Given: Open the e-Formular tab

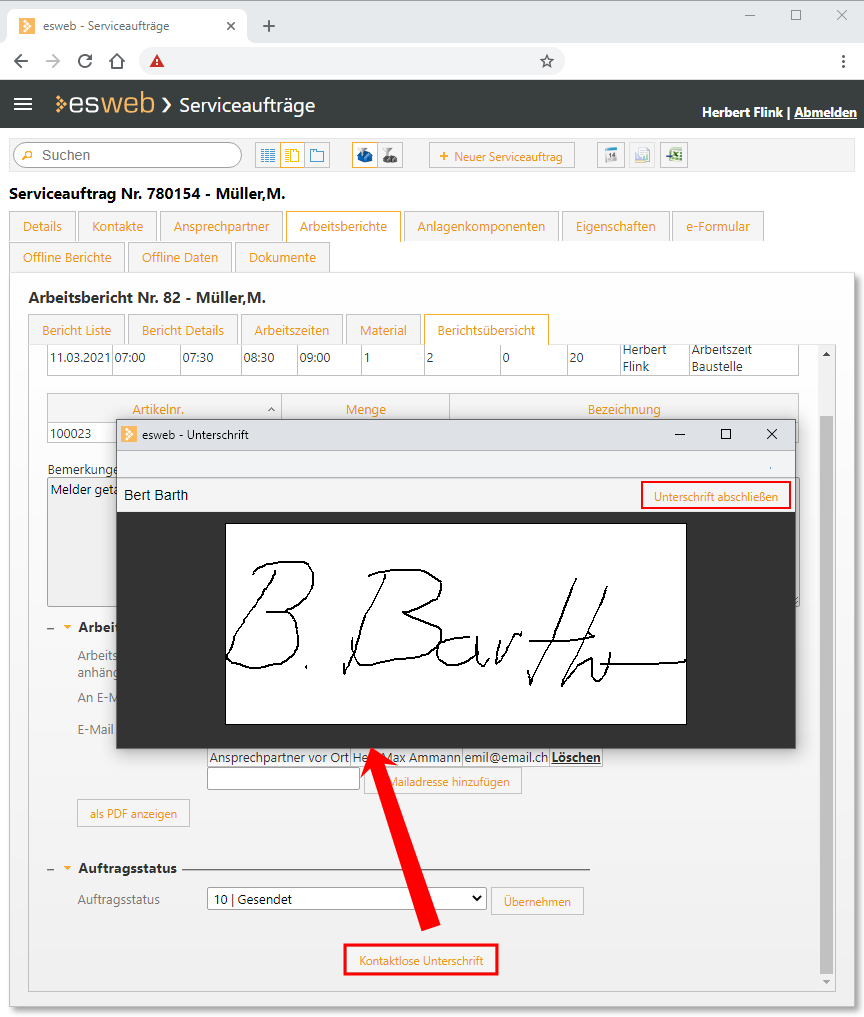Looking at the screenshot, I should click(x=717, y=226).
